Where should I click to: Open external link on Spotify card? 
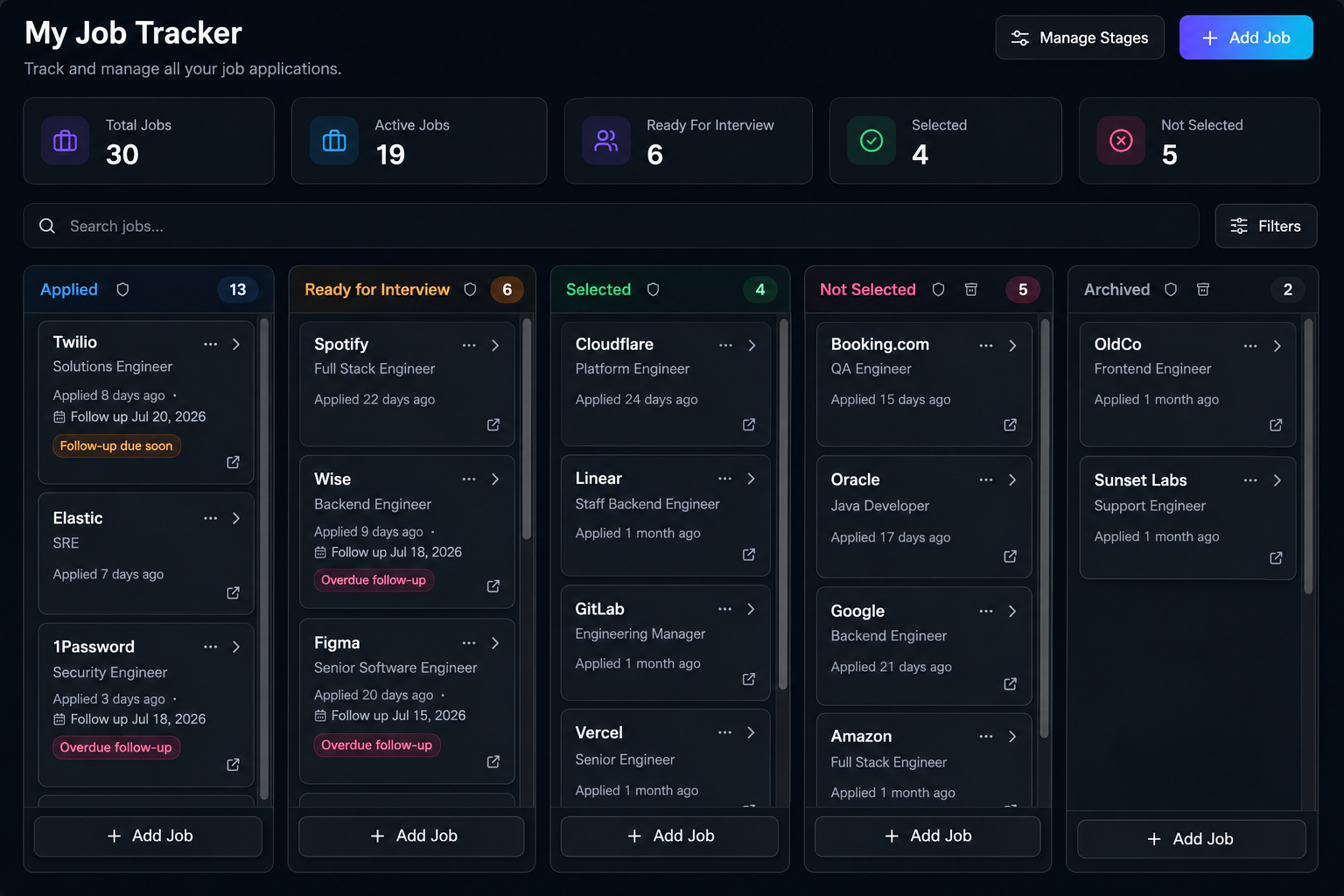click(493, 424)
